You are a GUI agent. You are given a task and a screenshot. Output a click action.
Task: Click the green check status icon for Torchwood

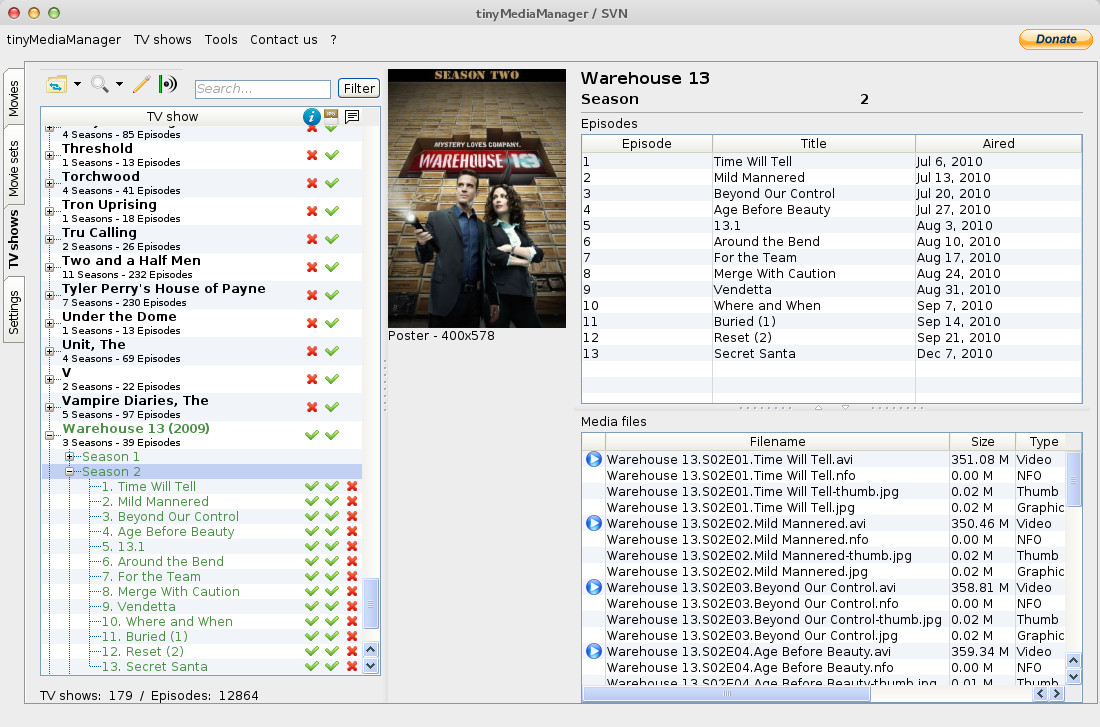tap(333, 183)
